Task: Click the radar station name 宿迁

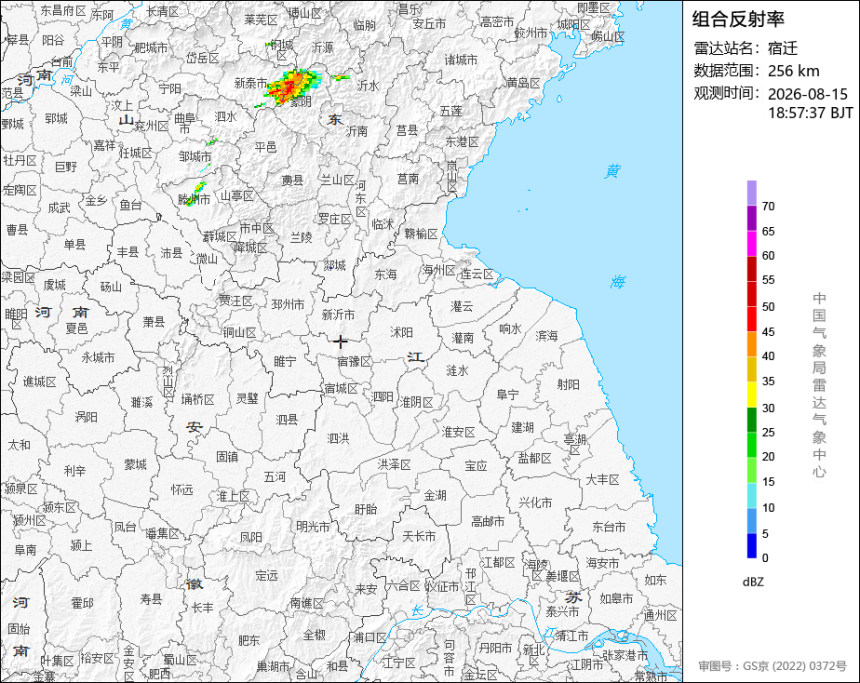Action: click(x=783, y=48)
